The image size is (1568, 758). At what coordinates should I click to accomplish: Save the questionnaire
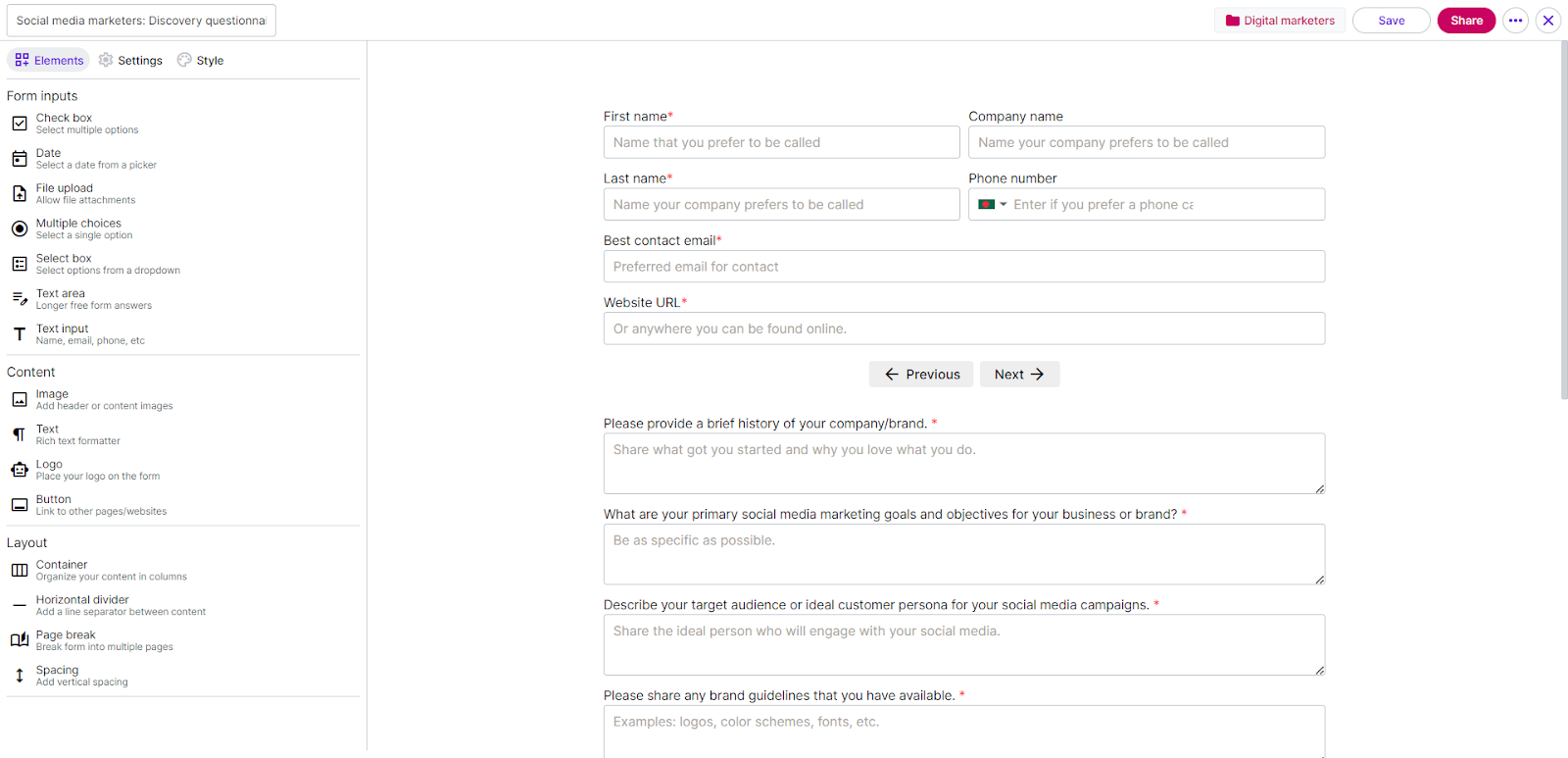tap(1390, 20)
